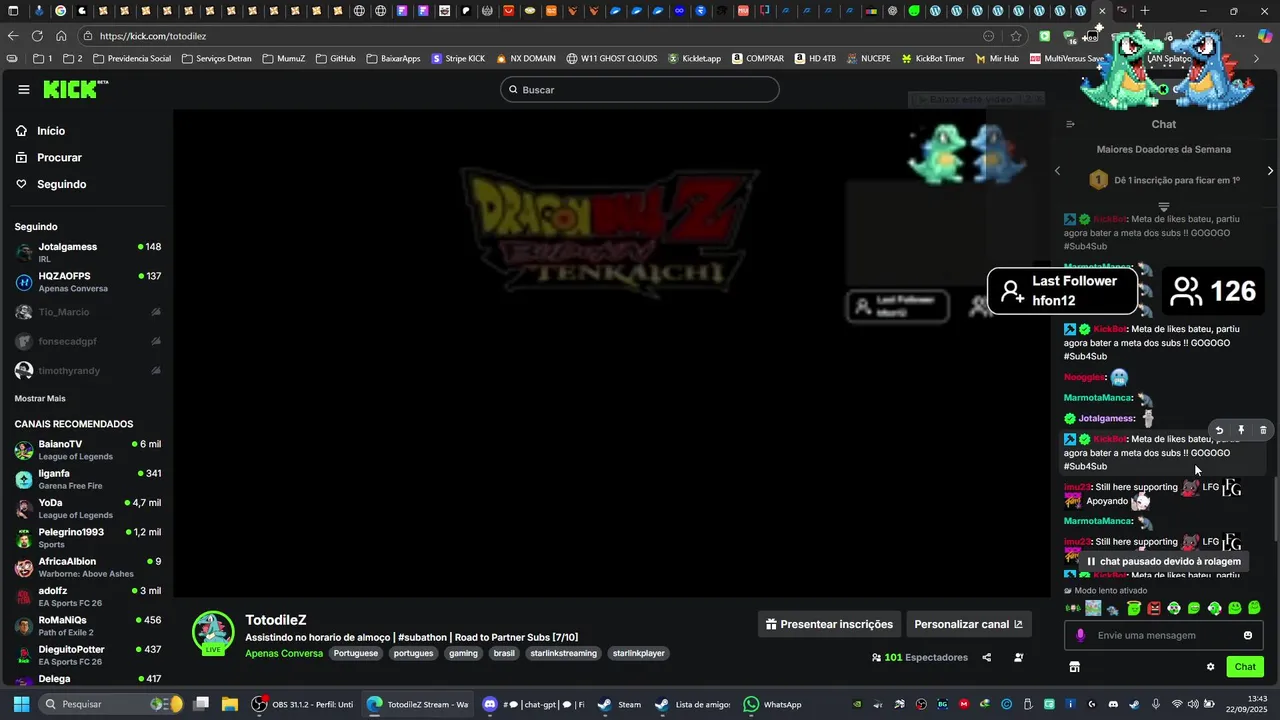Open recommended channel AfricaAlbion

[x=88, y=567]
